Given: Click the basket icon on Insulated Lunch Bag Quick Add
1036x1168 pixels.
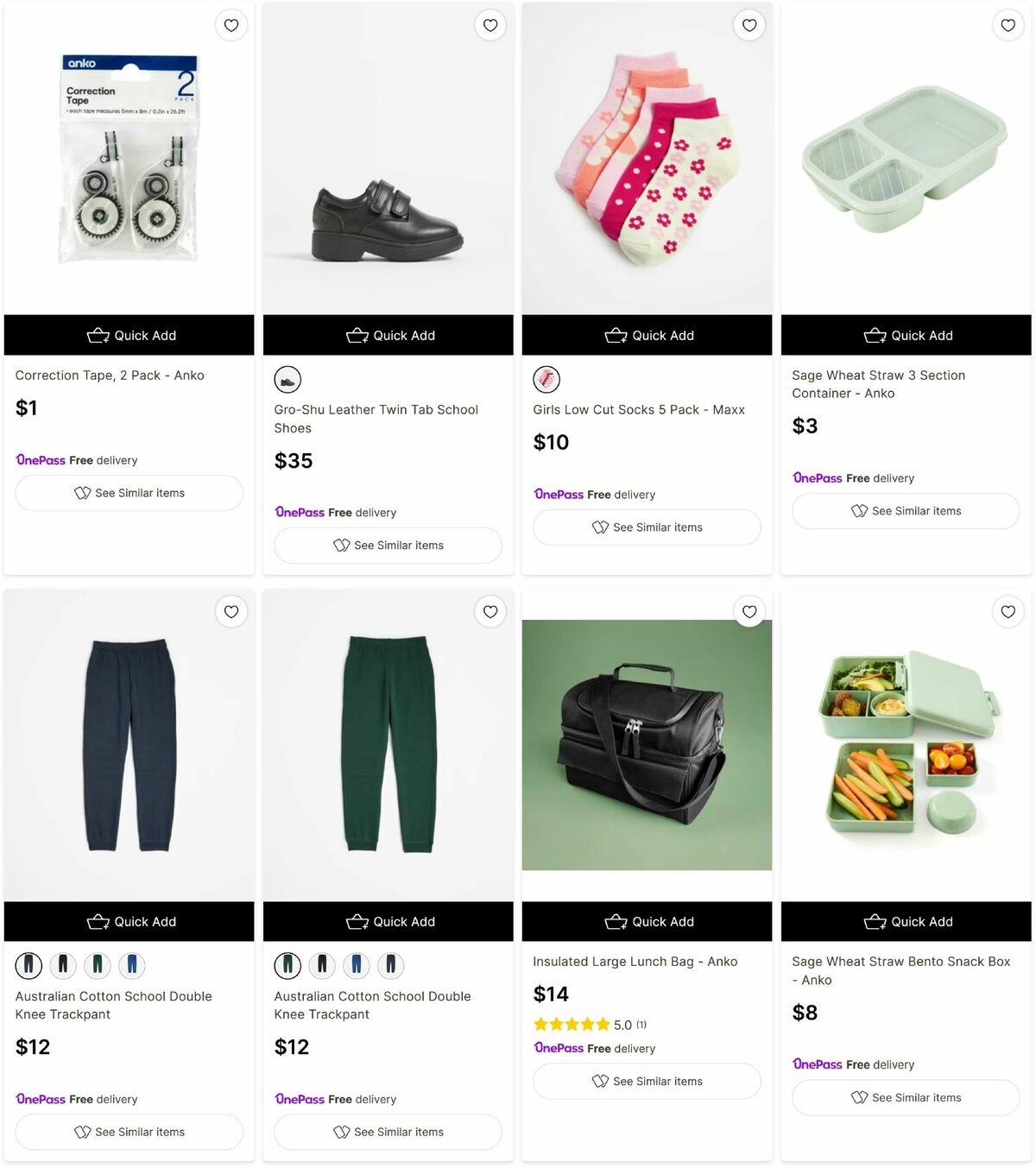Looking at the screenshot, I should click(616, 921).
